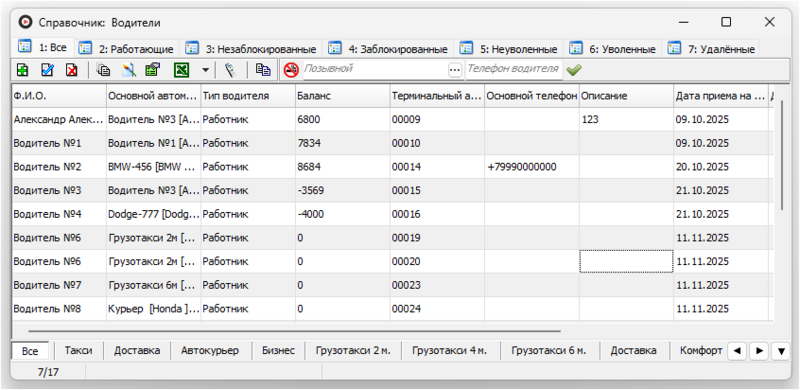Sort by the Основной телефон column header
800x390 pixels.
coord(532,96)
